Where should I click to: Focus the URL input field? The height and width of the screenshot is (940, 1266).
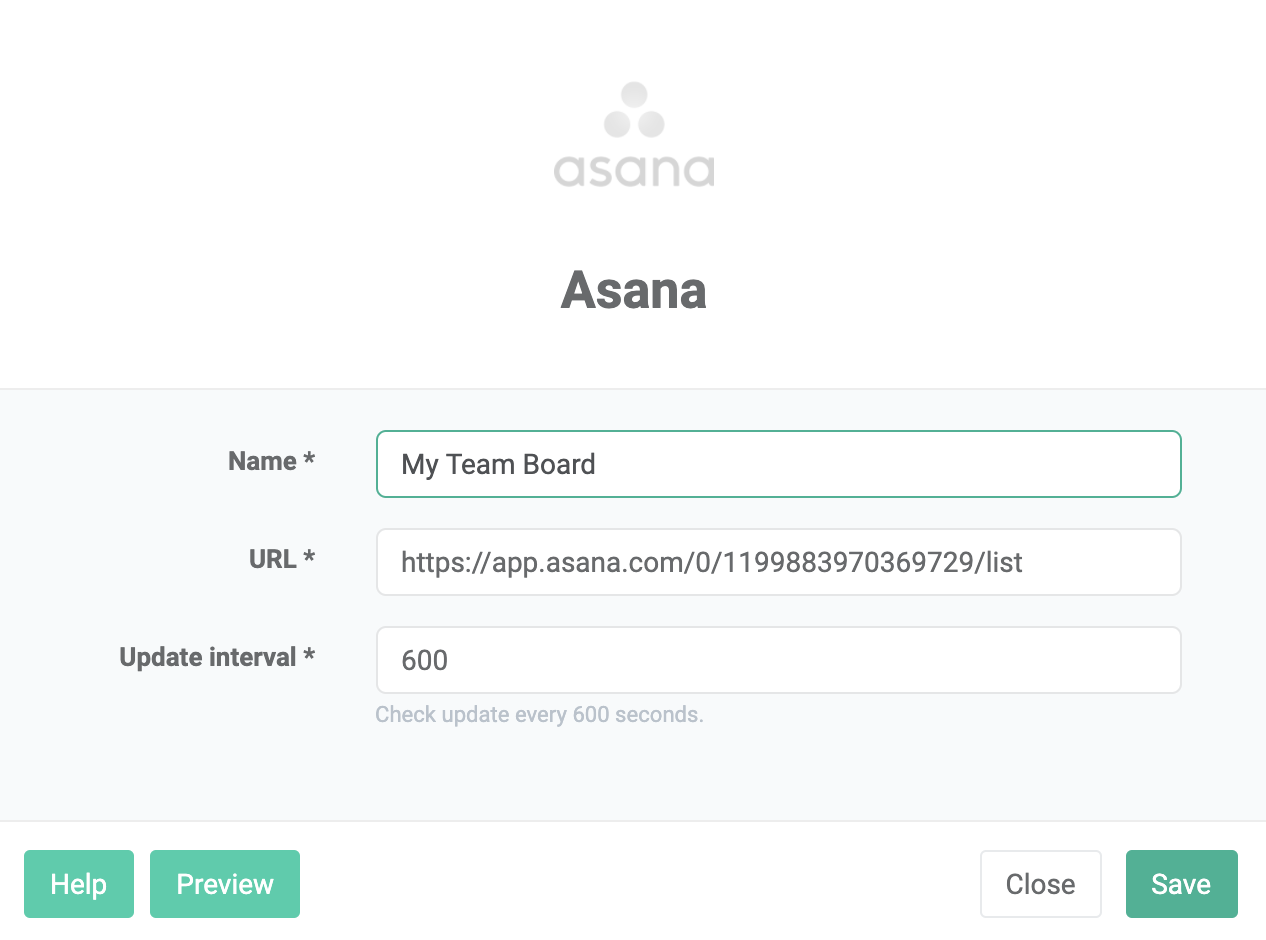pos(779,562)
